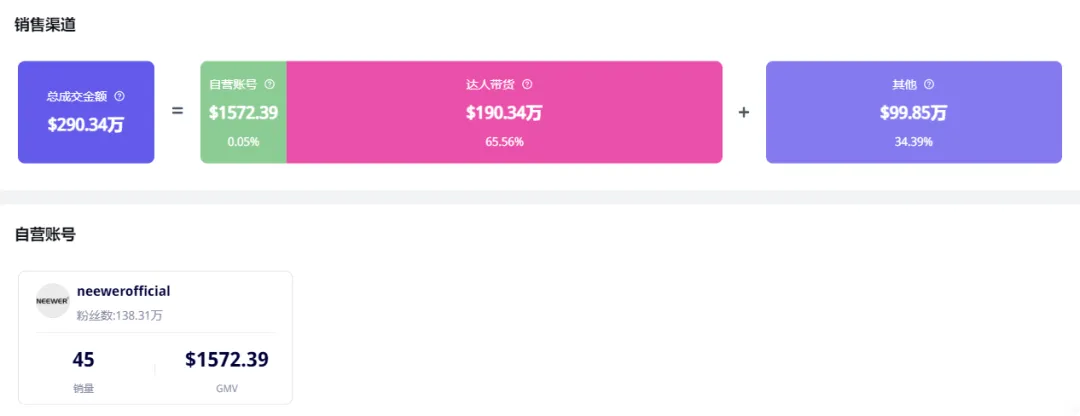This screenshot has width=1080, height=416.
Task: Click the 65.56% share in pink segment
Action: (504, 142)
